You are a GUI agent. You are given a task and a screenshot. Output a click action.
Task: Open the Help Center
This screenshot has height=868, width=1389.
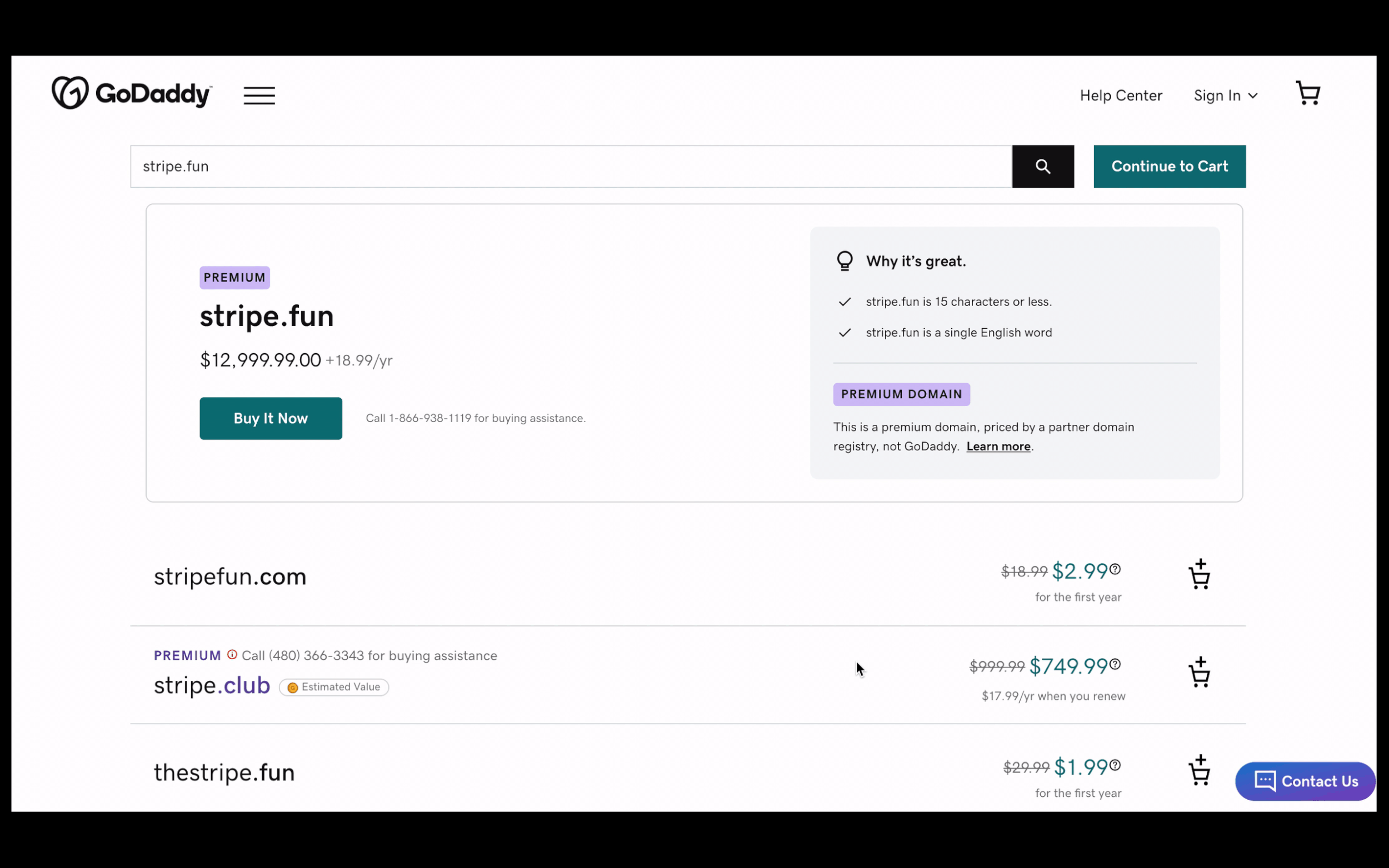(1120, 96)
